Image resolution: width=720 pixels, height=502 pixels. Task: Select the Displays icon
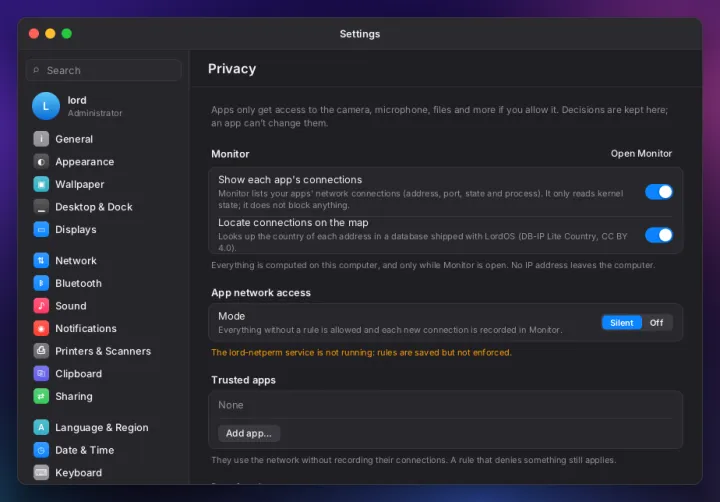pos(41,229)
